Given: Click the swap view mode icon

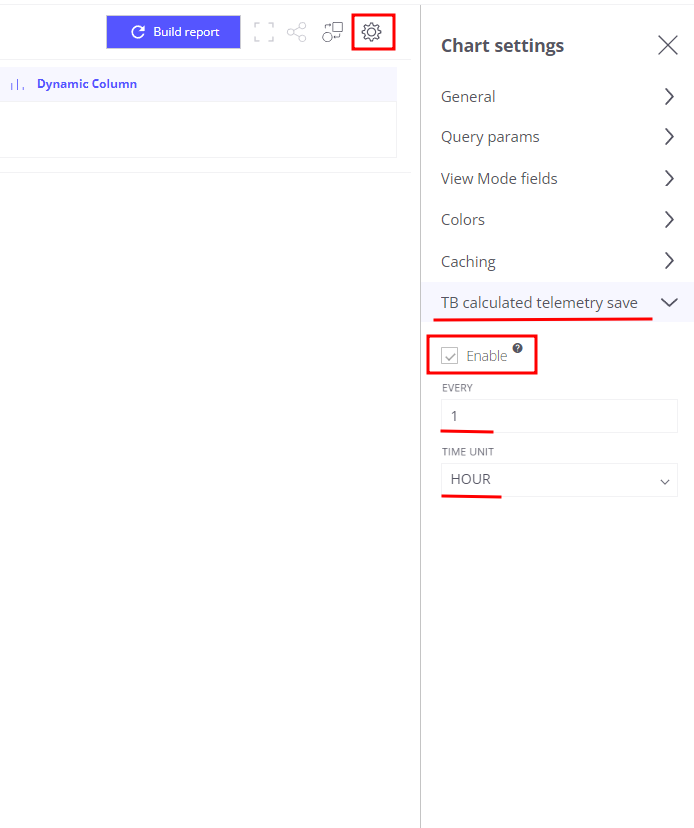Looking at the screenshot, I should pos(332,32).
